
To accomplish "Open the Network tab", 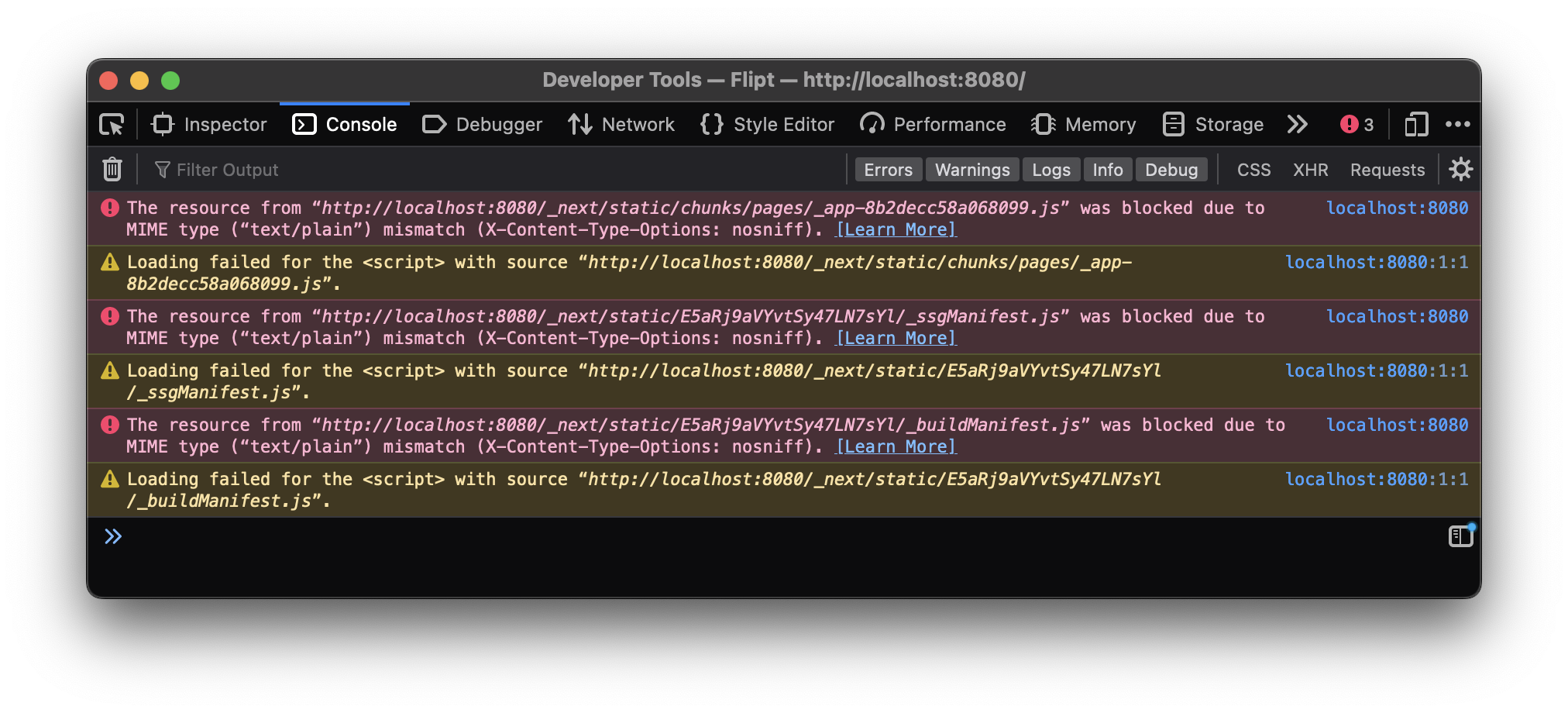I will coord(621,125).
